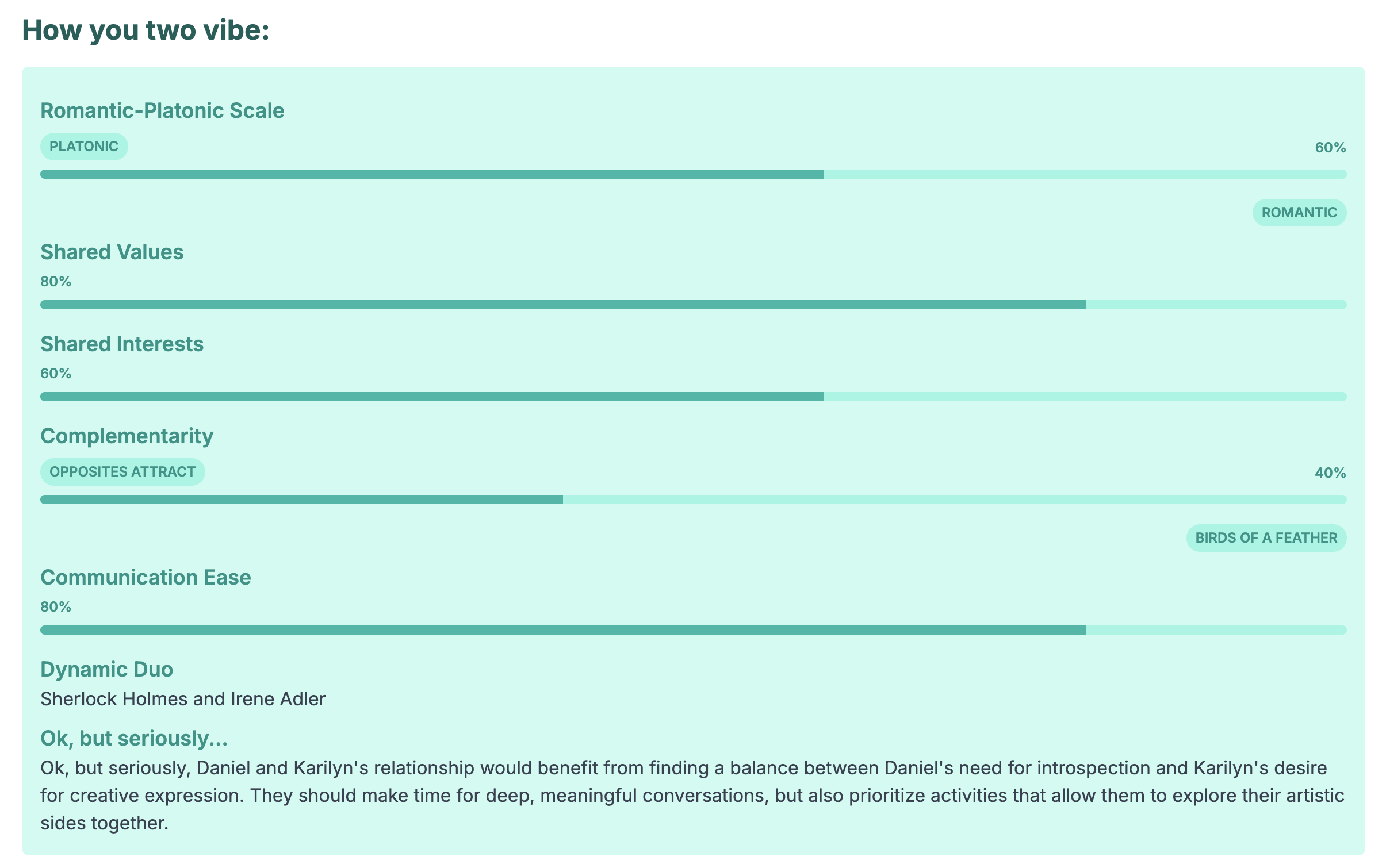The width and height of the screenshot is (1386, 868).
Task: Click the relationship advice paragraph about Daniel and Karilyn
Action: [x=692, y=796]
